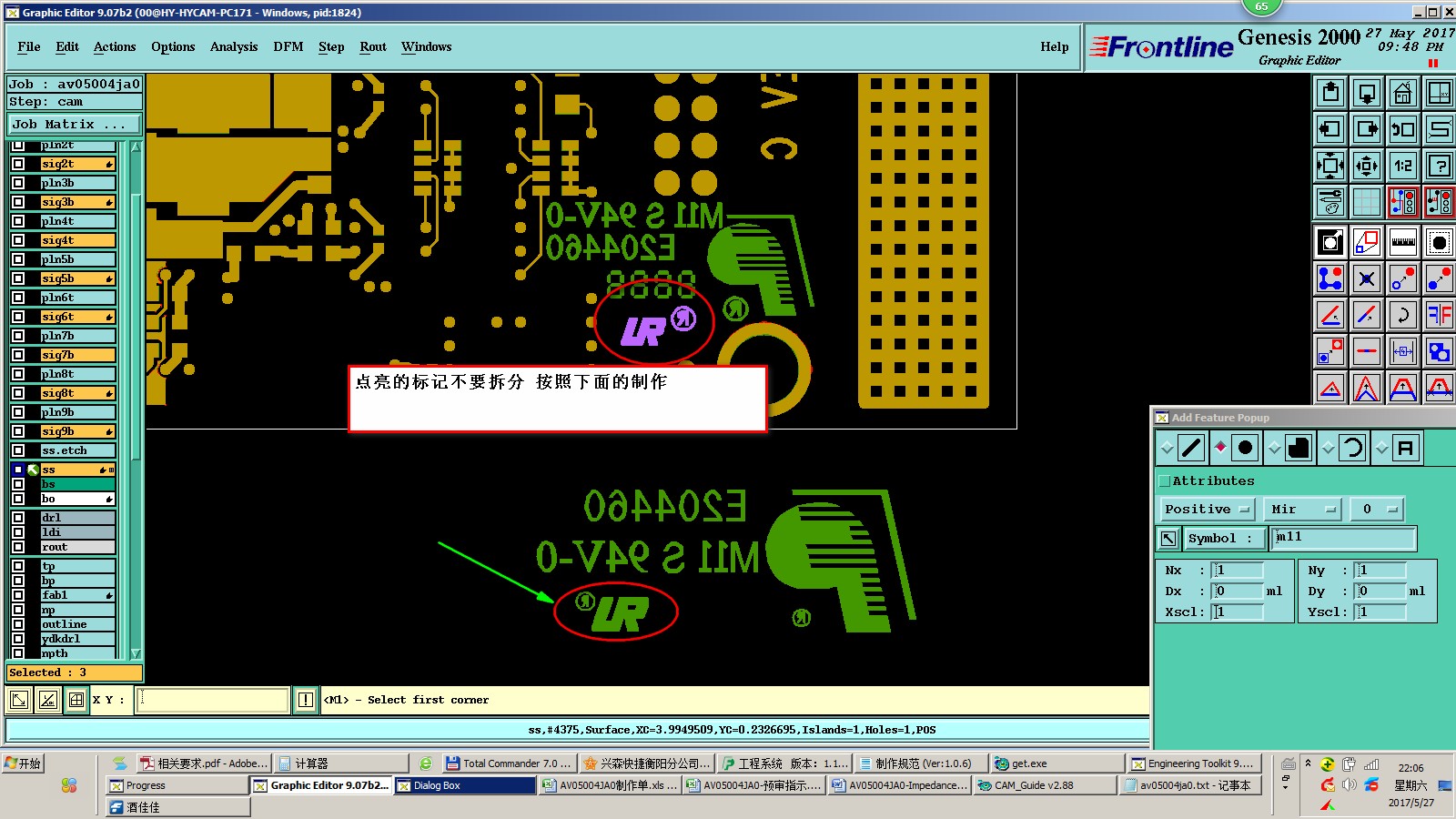This screenshot has height=819, width=1456.
Task: Select the arc feature type
Action: (1352, 448)
